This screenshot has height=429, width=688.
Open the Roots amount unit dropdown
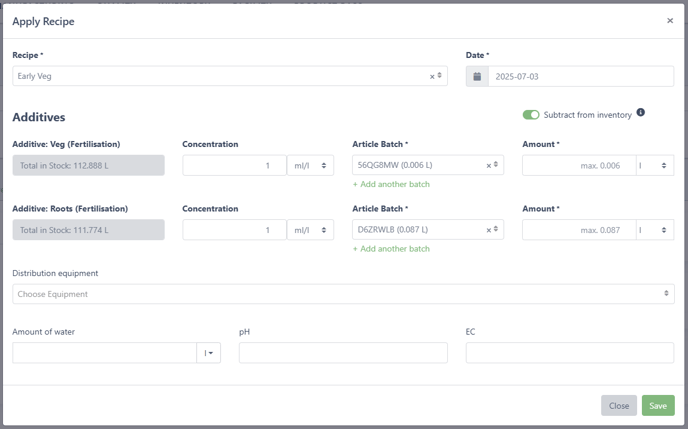click(x=655, y=230)
